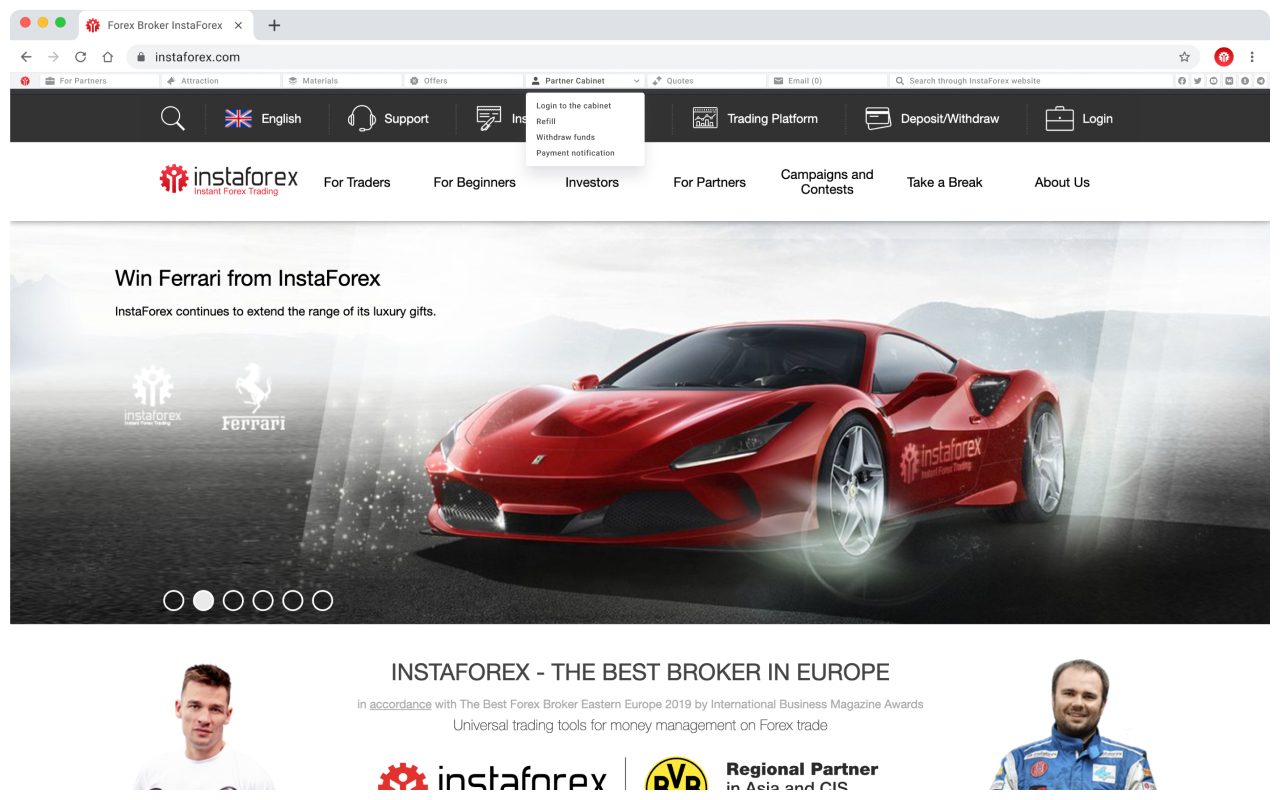Focus the Search through InstaForex website field

(x=1030, y=81)
